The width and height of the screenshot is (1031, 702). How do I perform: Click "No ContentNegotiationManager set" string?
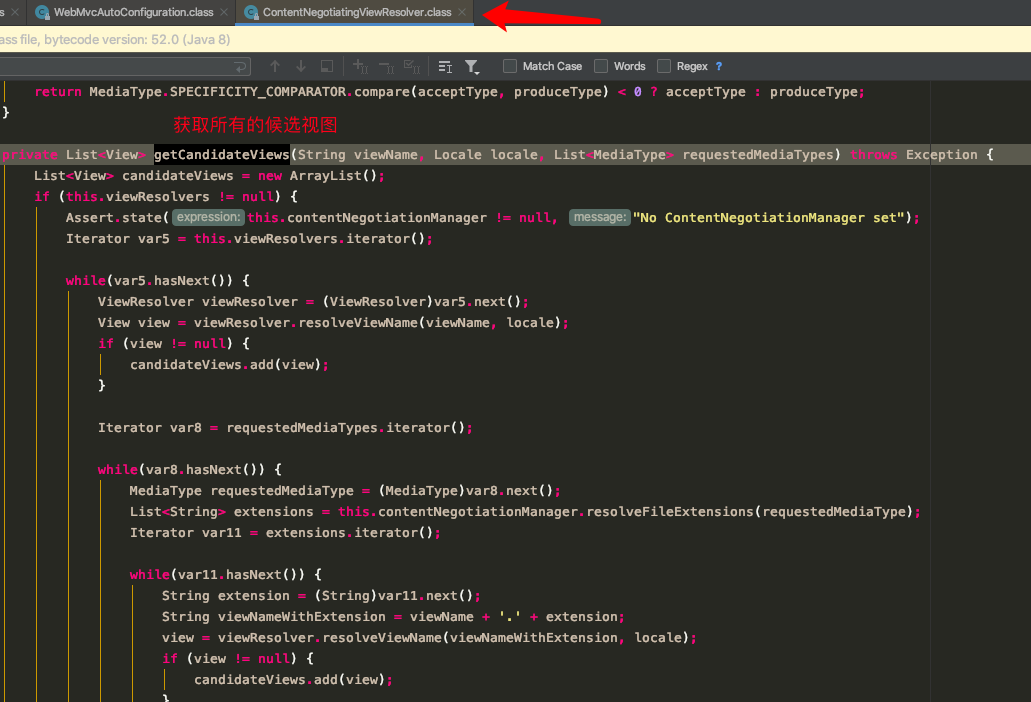[769, 218]
